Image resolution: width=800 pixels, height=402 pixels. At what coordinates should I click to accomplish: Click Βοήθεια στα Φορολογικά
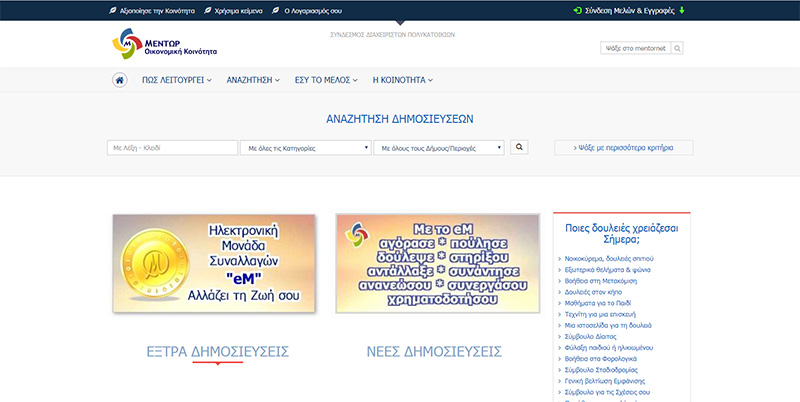click(601, 359)
